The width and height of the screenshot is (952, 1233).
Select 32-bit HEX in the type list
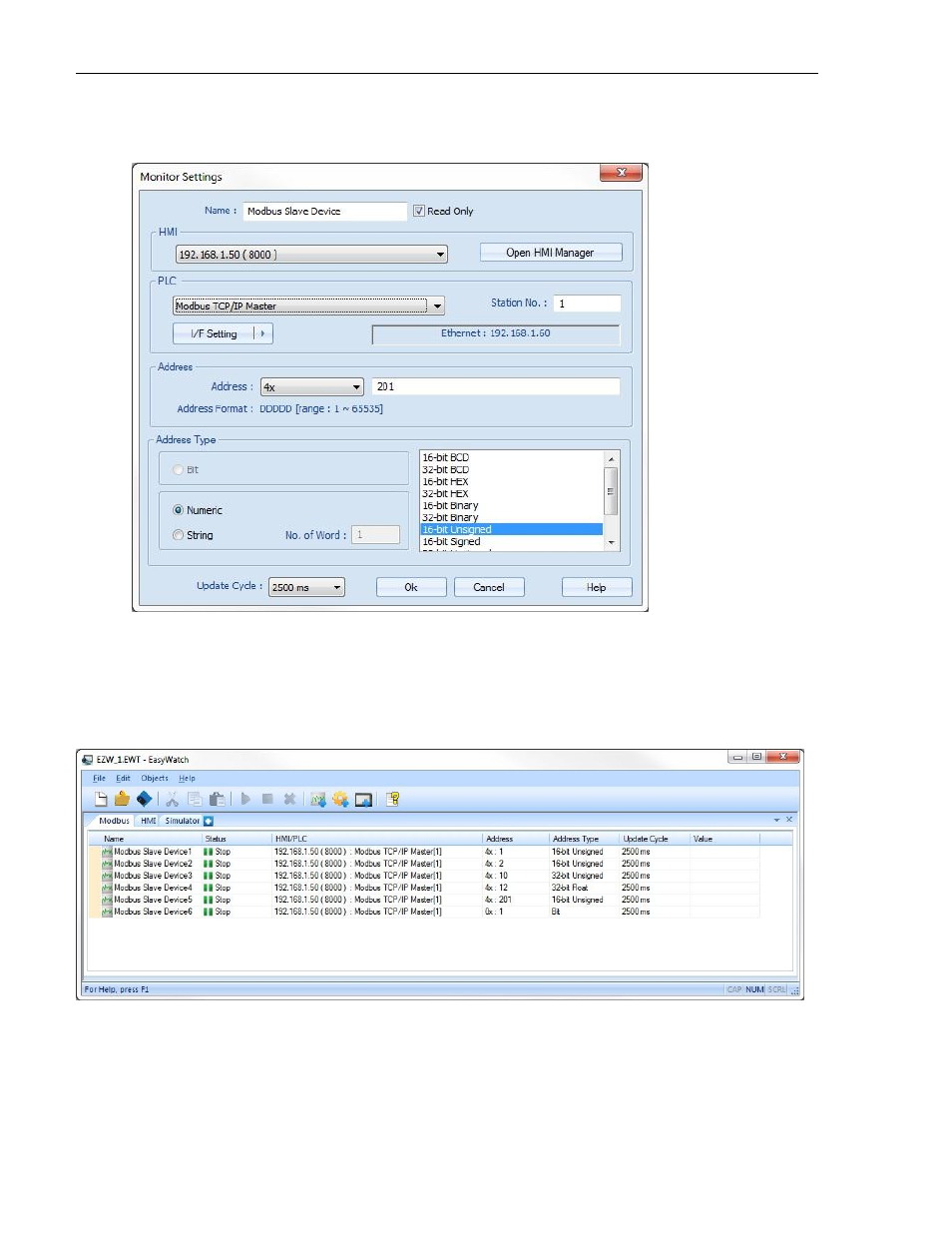tap(511, 493)
